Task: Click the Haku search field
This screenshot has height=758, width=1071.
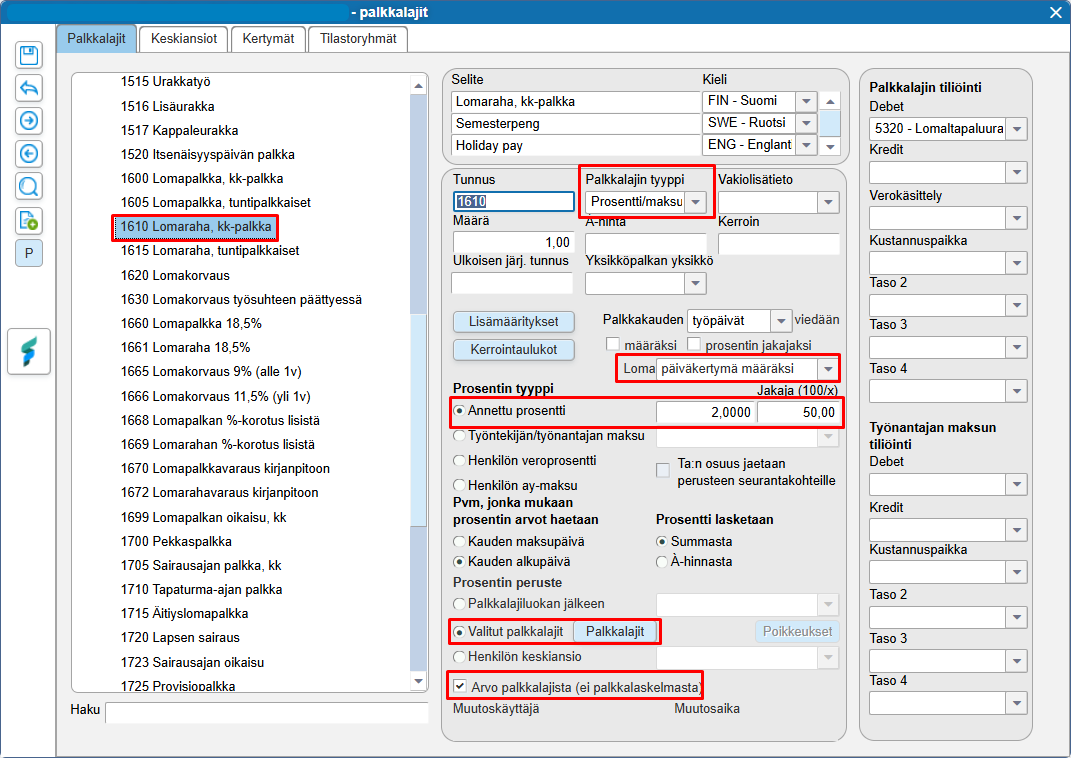Action: pyautogui.click(x=266, y=712)
